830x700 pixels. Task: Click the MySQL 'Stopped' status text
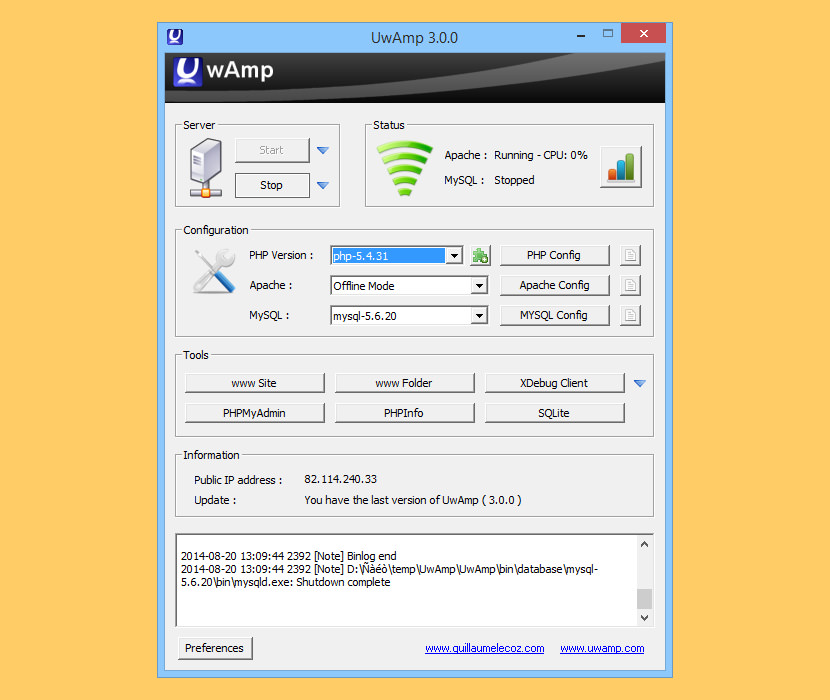(x=514, y=180)
